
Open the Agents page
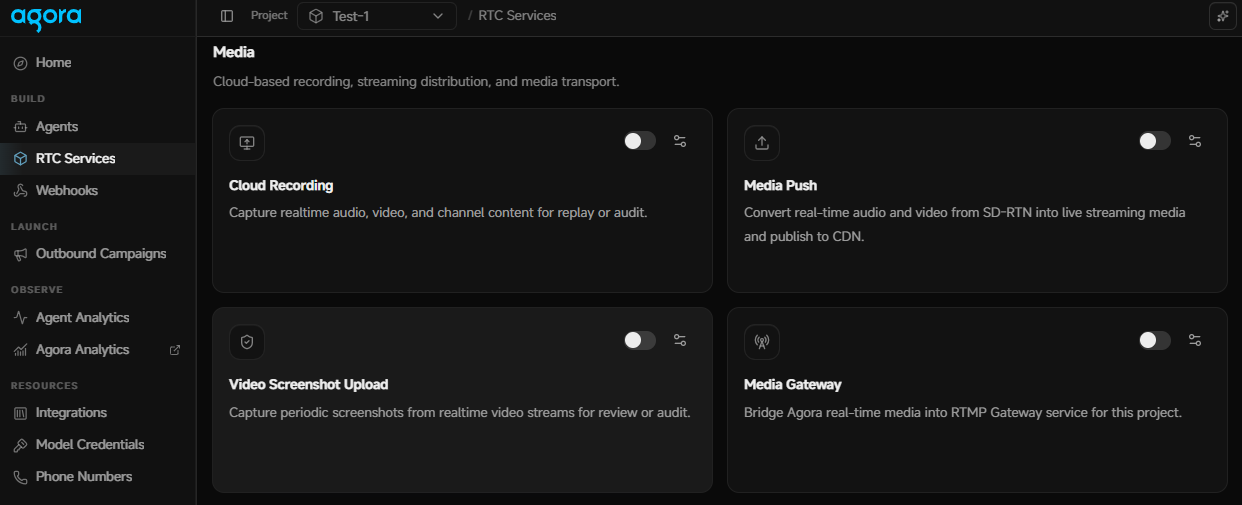(98, 127)
